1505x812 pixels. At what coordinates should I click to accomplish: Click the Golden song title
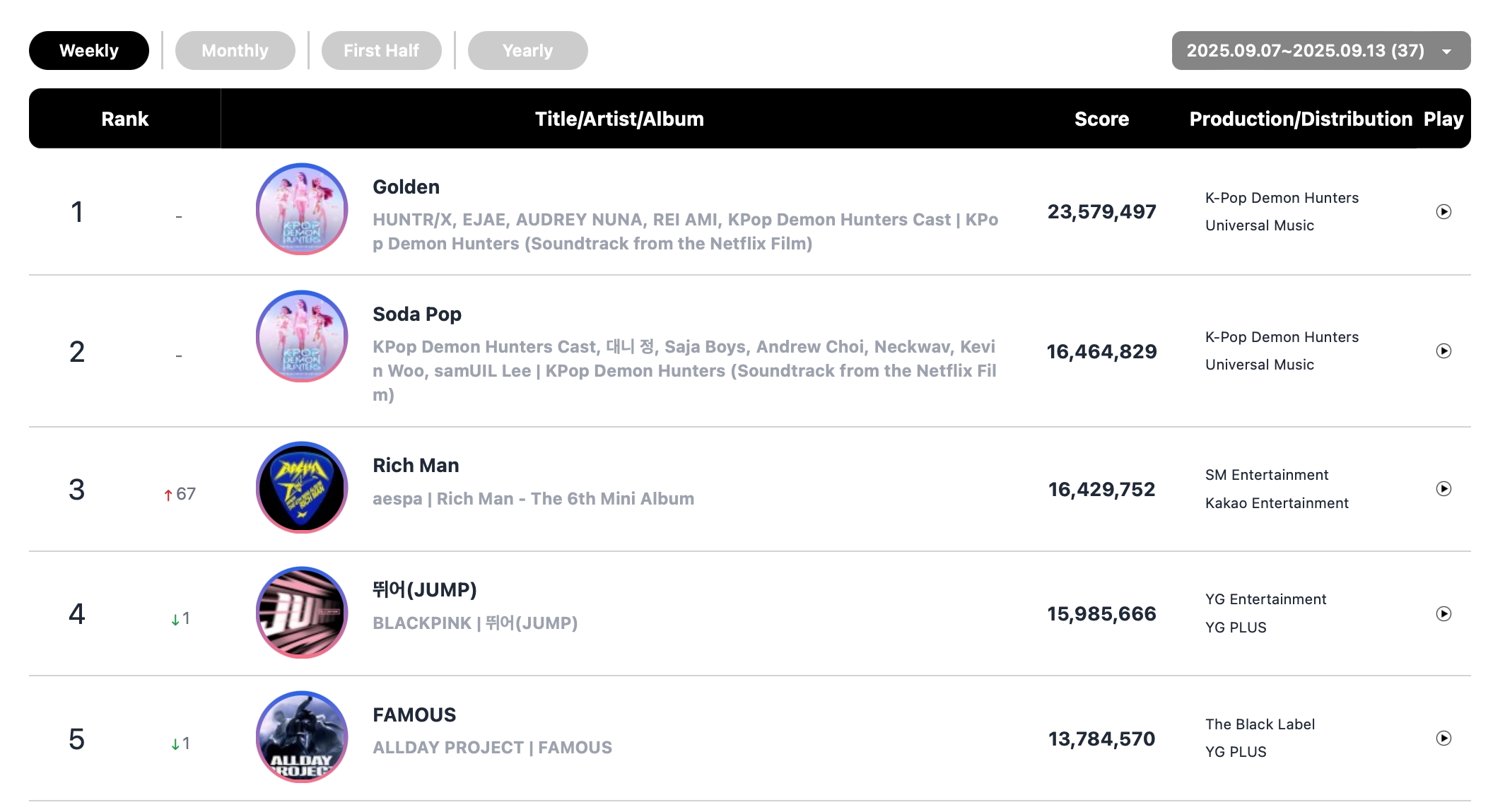coord(406,187)
